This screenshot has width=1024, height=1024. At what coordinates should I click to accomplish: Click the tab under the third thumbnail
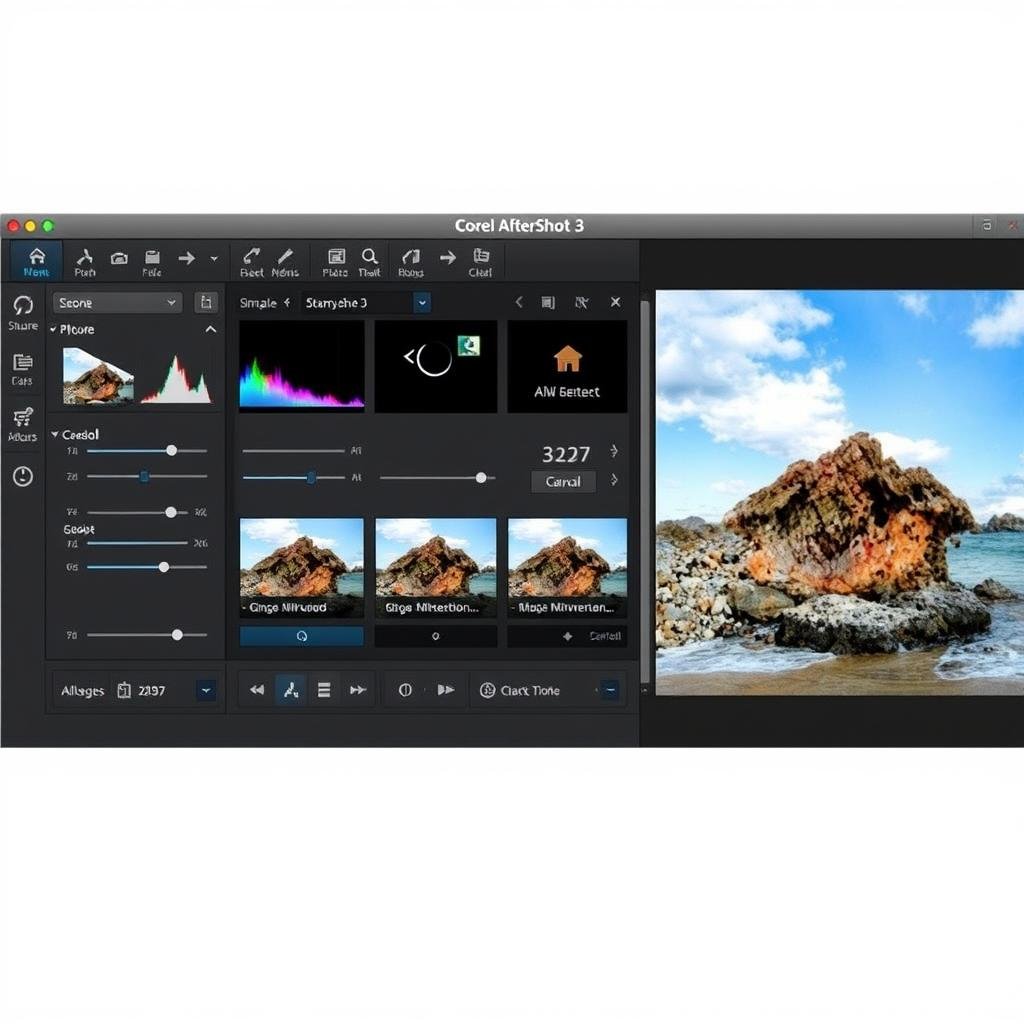point(568,636)
